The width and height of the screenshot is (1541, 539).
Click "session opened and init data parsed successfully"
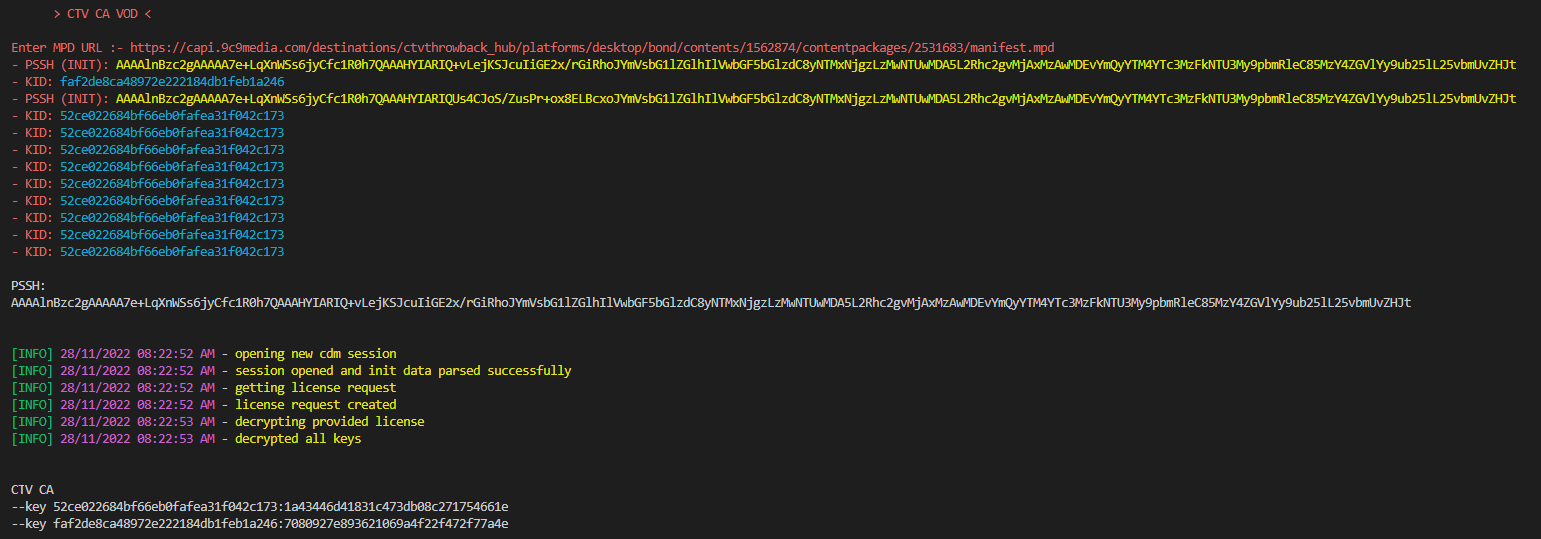click(x=403, y=371)
